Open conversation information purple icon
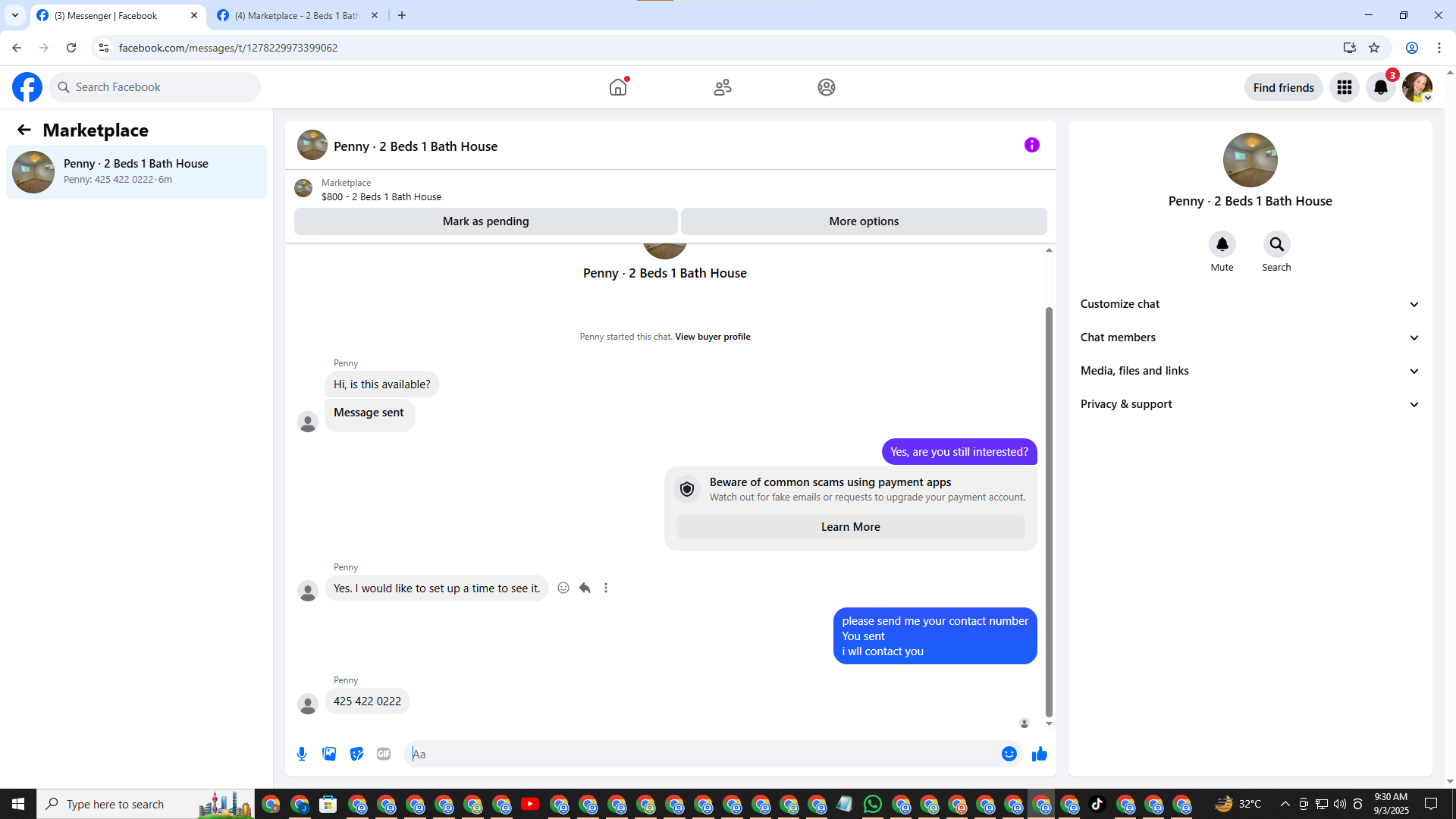Image resolution: width=1456 pixels, height=819 pixels. [x=1032, y=145]
